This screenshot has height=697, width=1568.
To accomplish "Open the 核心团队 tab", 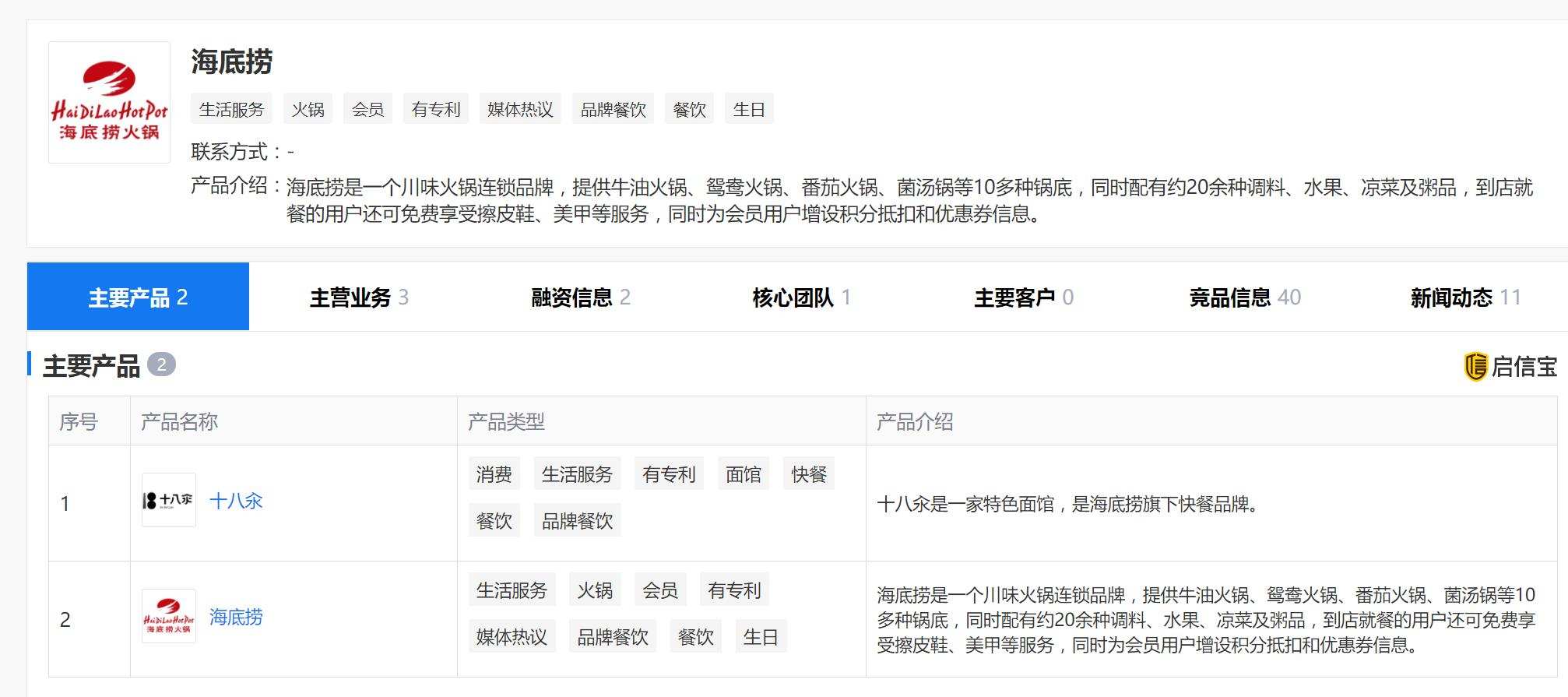I will [x=802, y=297].
